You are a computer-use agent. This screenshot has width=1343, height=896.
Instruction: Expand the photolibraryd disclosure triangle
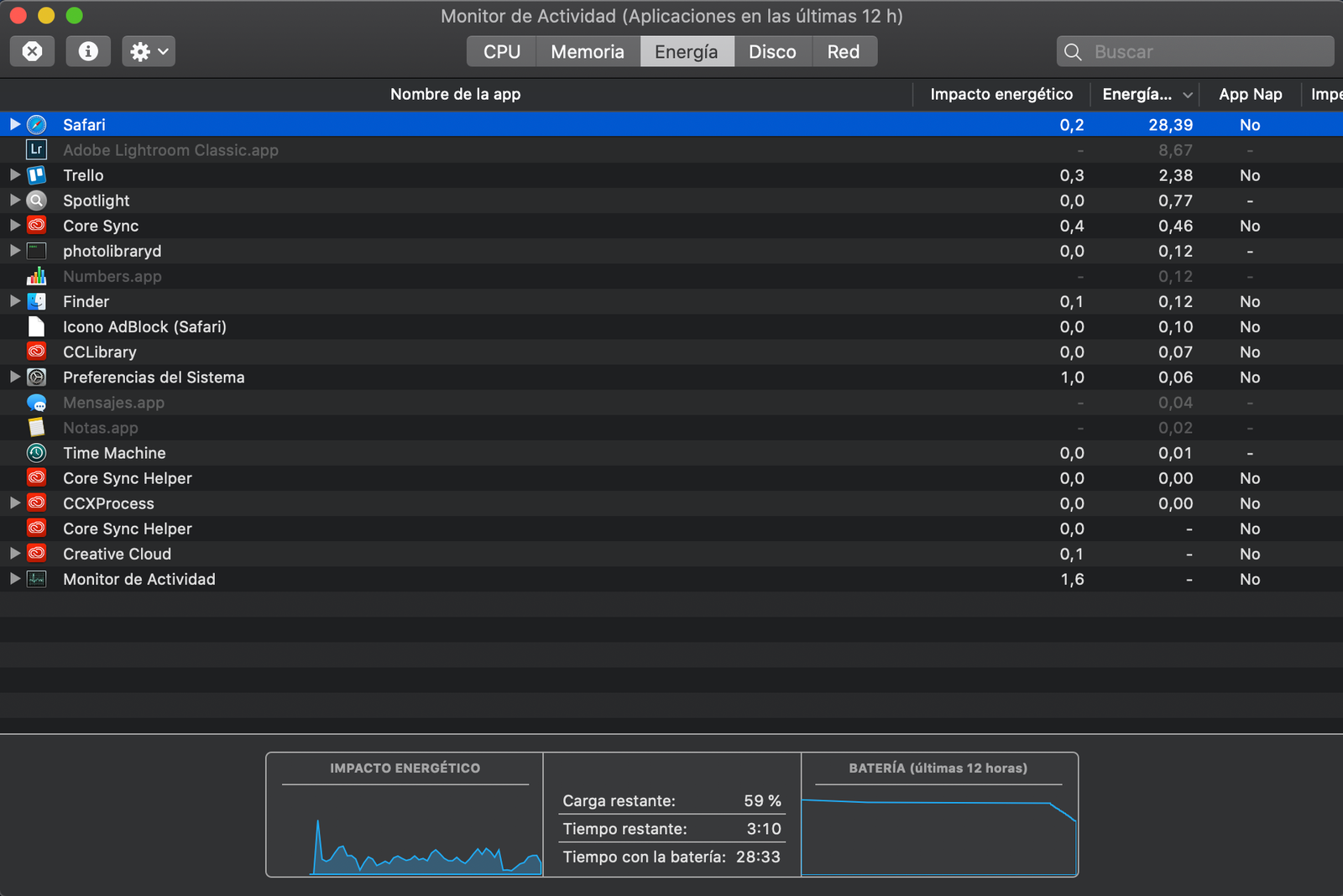[14, 250]
